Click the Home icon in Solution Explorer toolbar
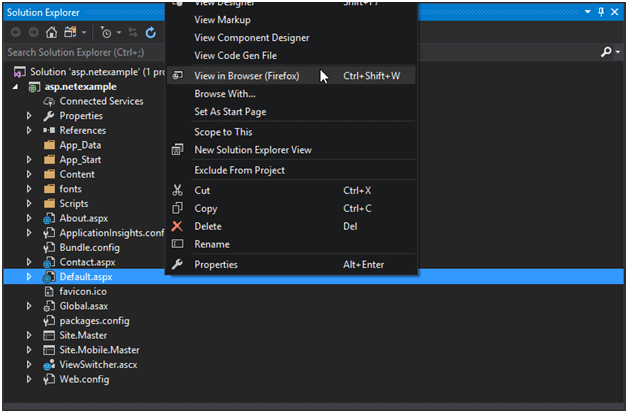The width and height of the screenshot is (628, 413). tap(50, 32)
